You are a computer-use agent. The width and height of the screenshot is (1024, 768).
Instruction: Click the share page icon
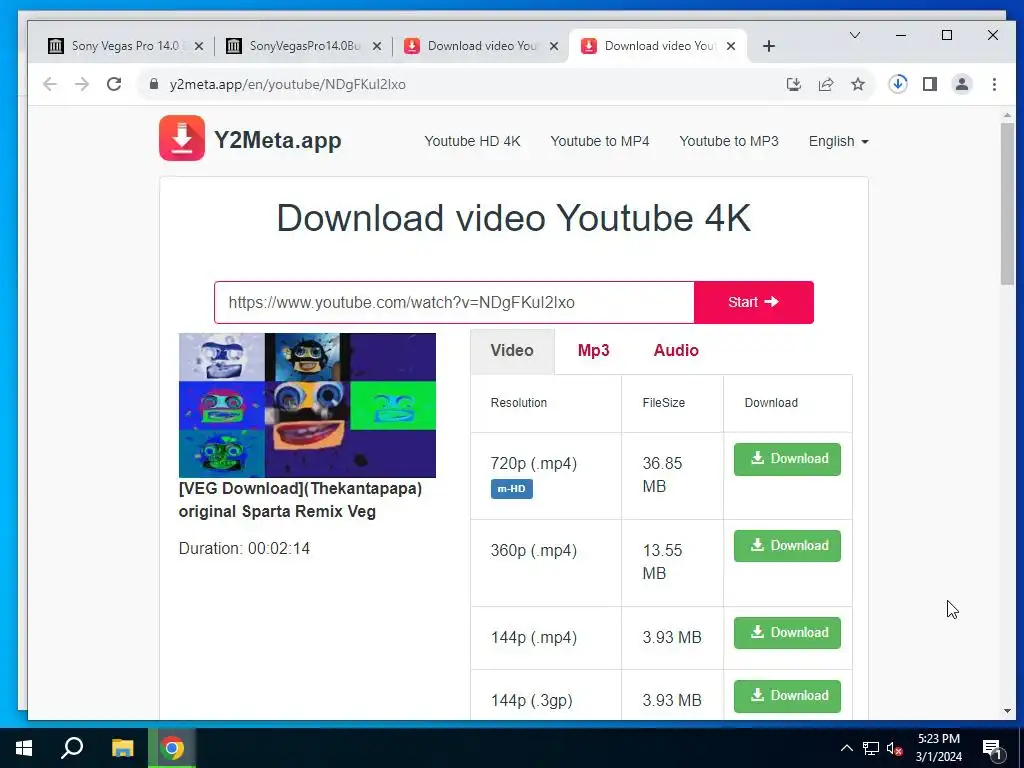[x=826, y=84]
